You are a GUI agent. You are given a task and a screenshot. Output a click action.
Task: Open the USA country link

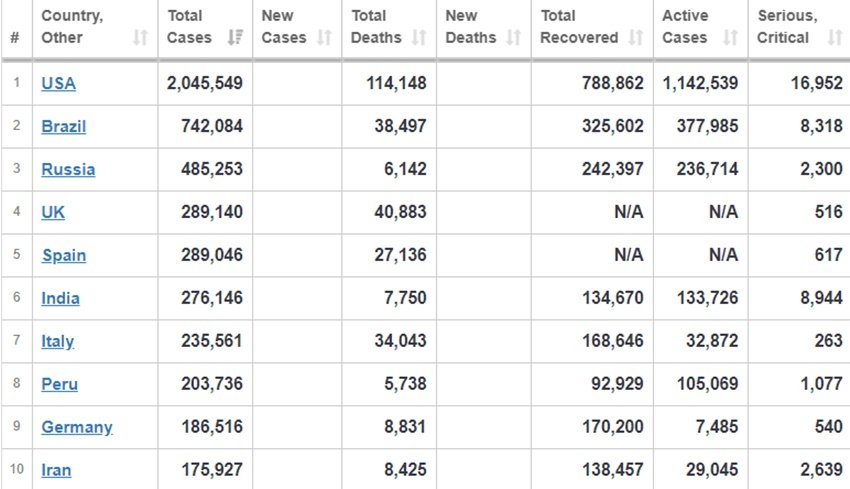(59, 83)
